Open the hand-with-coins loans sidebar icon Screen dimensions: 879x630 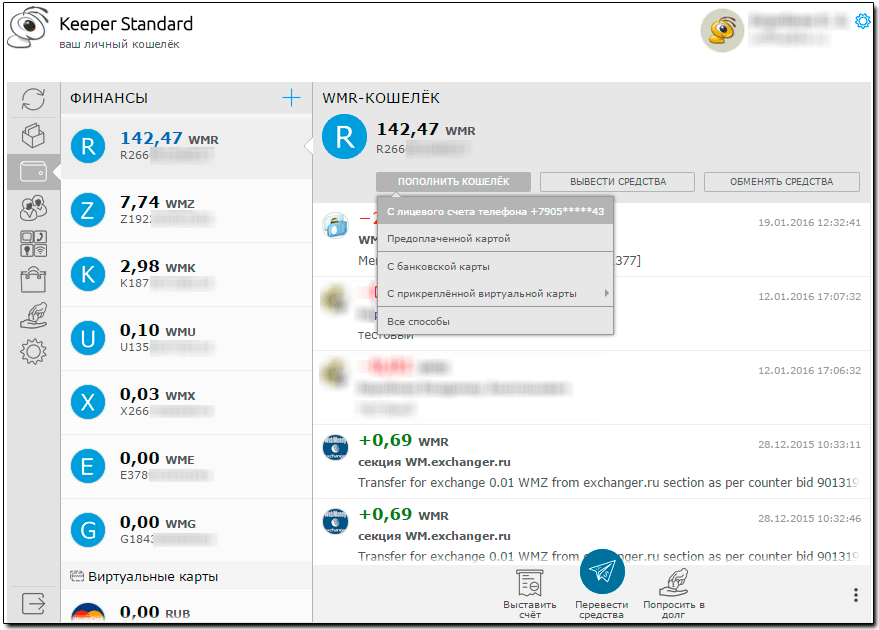point(33,316)
